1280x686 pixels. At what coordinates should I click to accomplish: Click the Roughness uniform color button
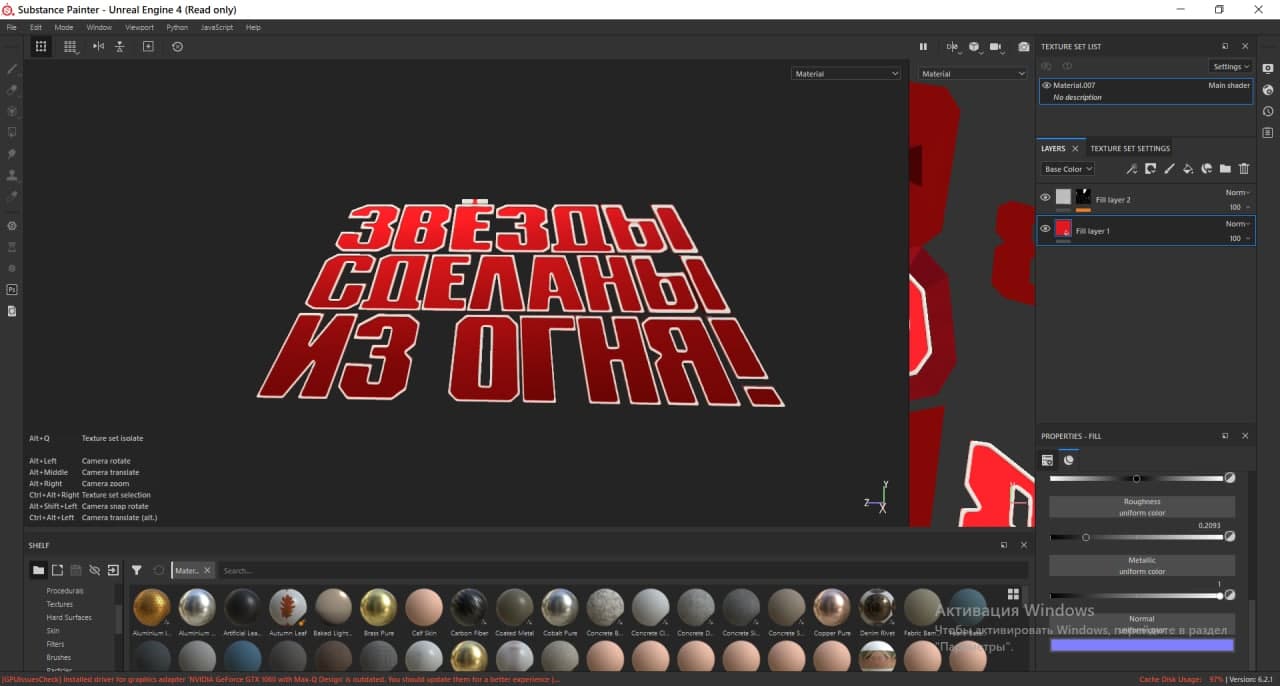(x=1142, y=507)
